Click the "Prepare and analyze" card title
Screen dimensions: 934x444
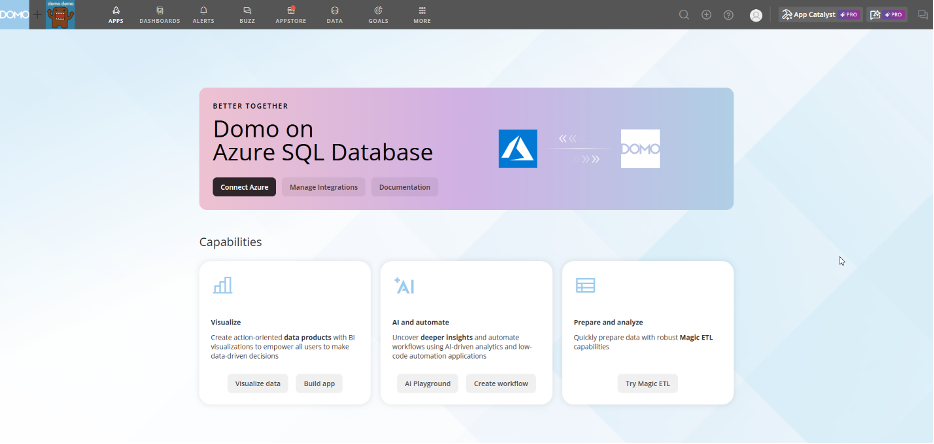(608, 322)
